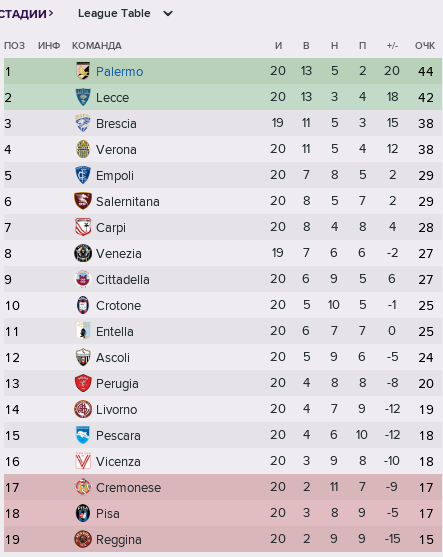Click the Vicenza club badge
The height and width of the screenshot is (557, 443).
(x=83, y=461)
